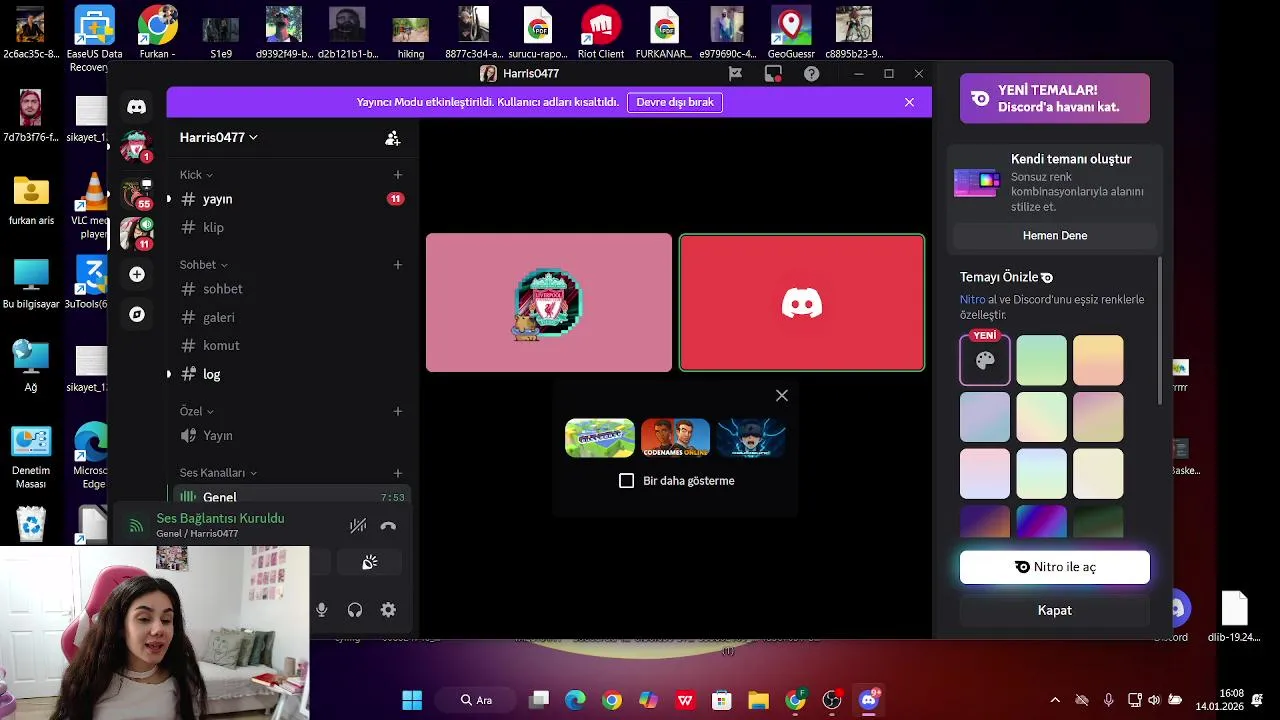Click 'Devre dışı bırak' button

[x=675, y=102]
